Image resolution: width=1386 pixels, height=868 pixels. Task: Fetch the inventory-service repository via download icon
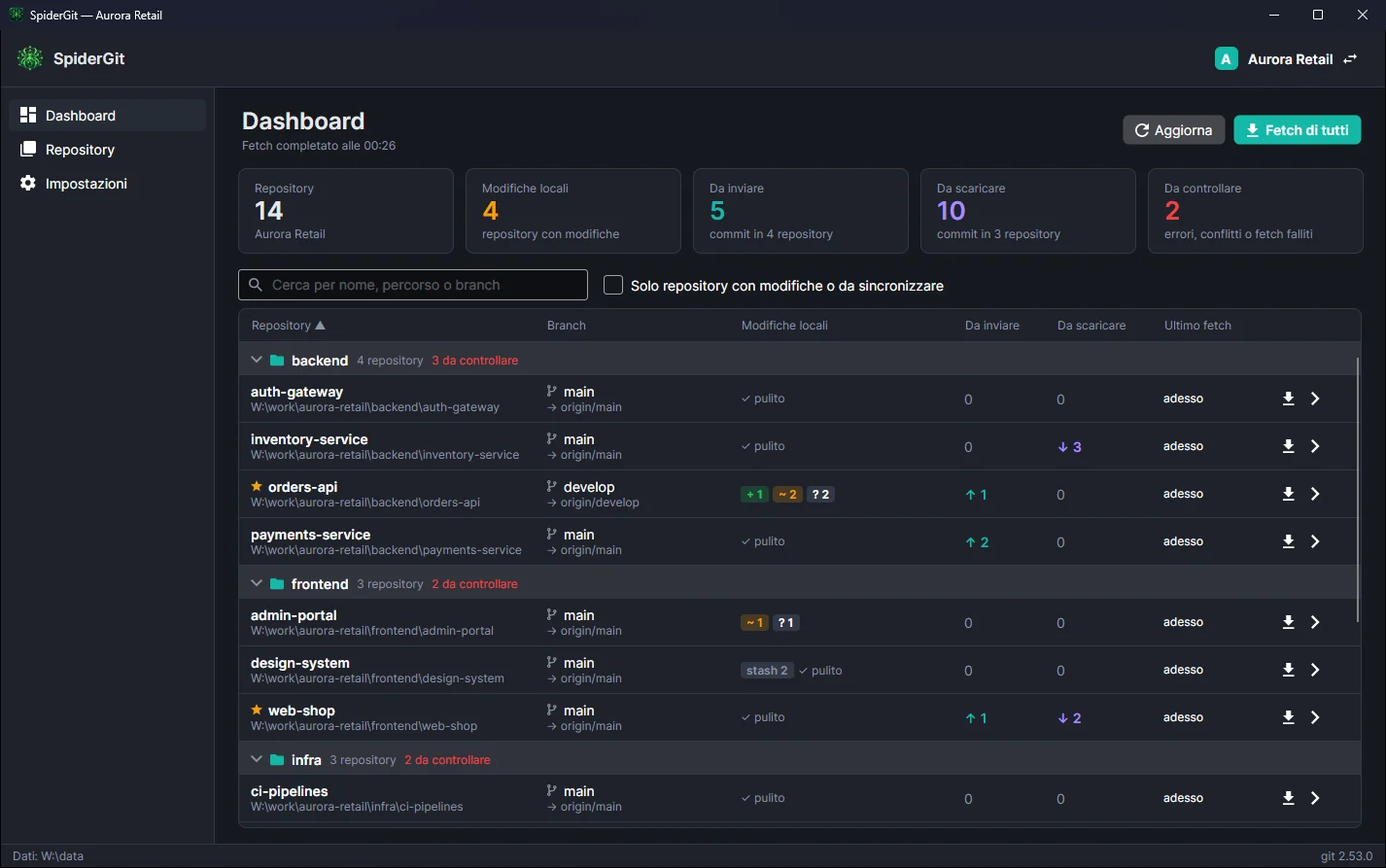point(1288,446)
